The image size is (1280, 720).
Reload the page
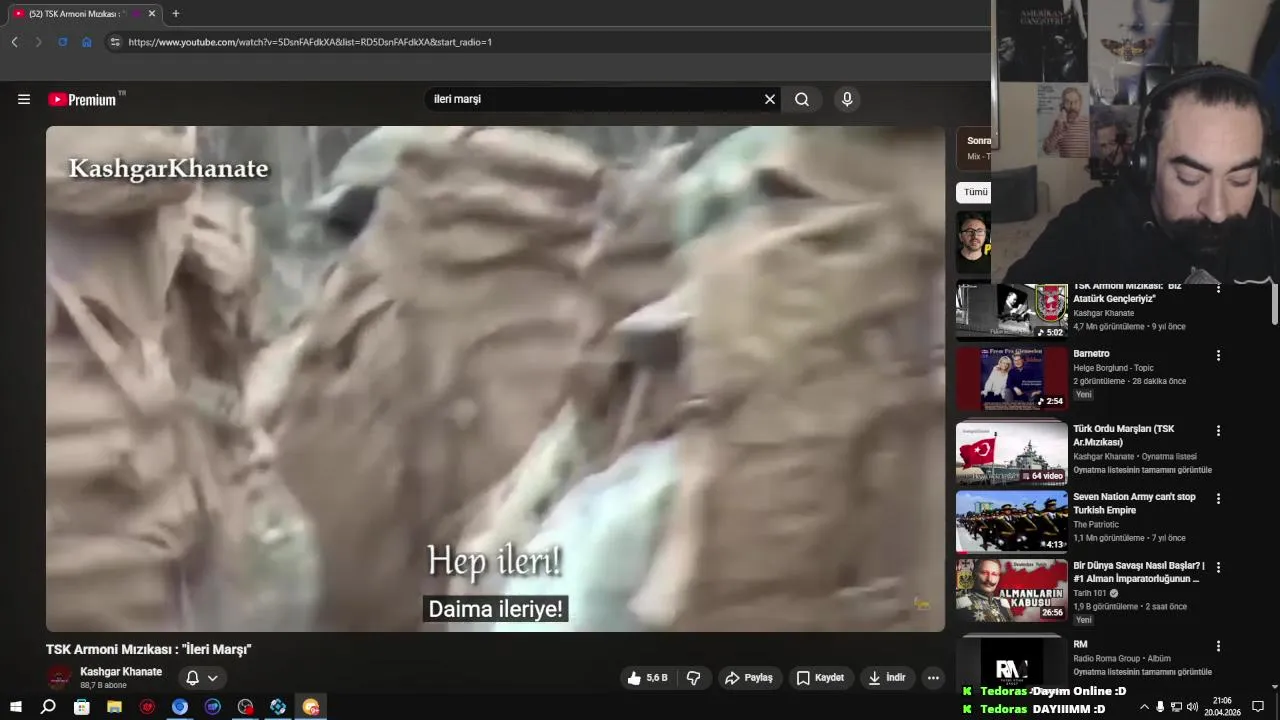click(62, 42)
